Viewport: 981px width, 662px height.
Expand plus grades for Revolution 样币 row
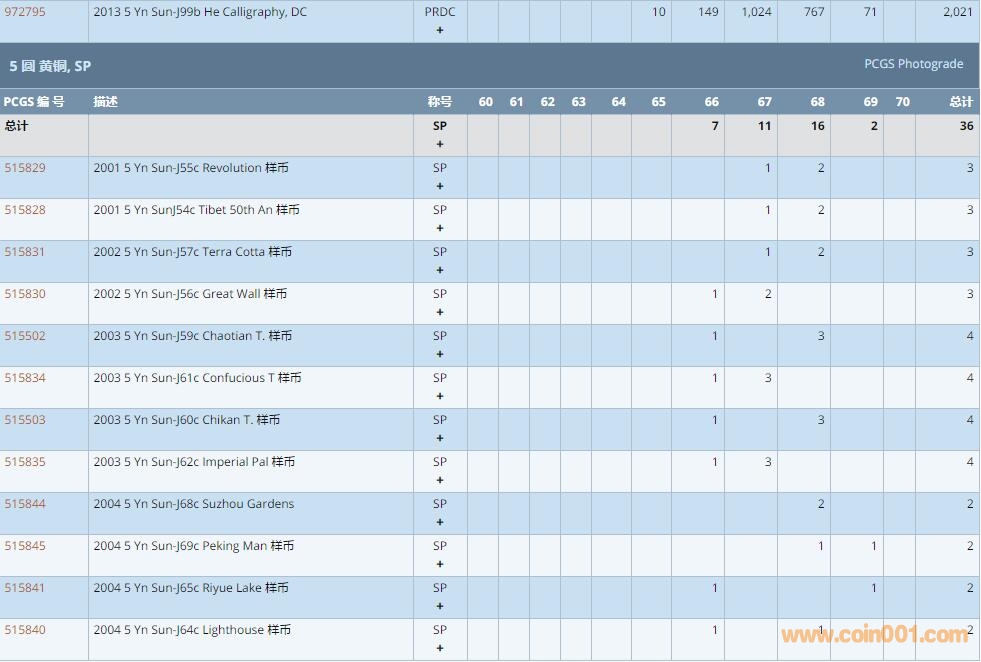(x=440, y=186)
